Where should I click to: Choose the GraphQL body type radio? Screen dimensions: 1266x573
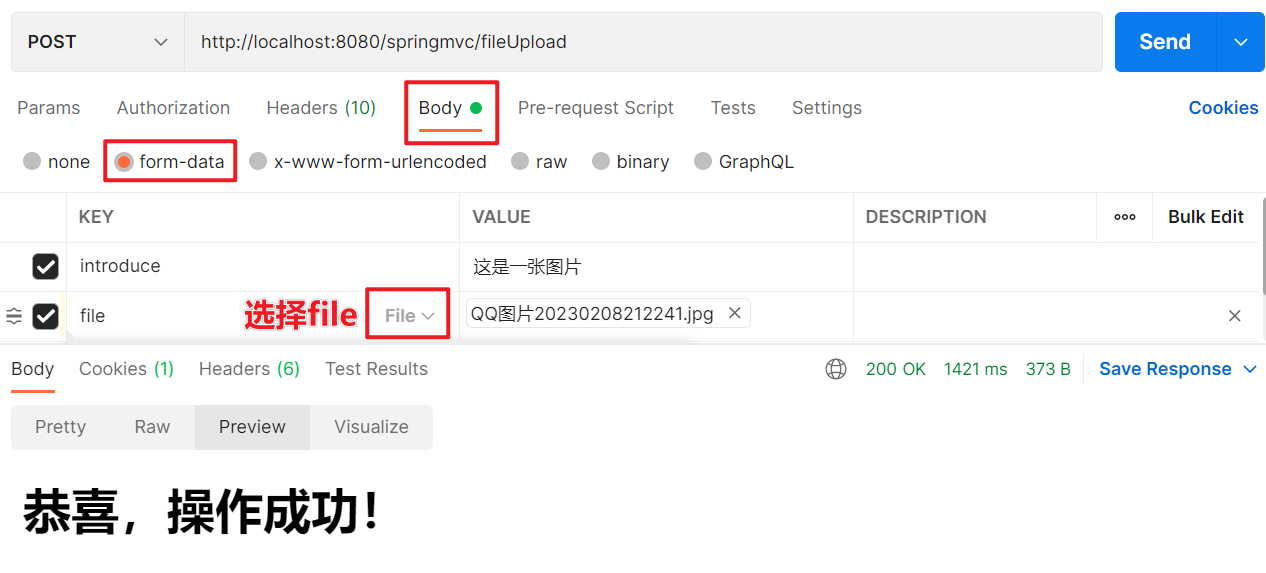tap(703, 161)
